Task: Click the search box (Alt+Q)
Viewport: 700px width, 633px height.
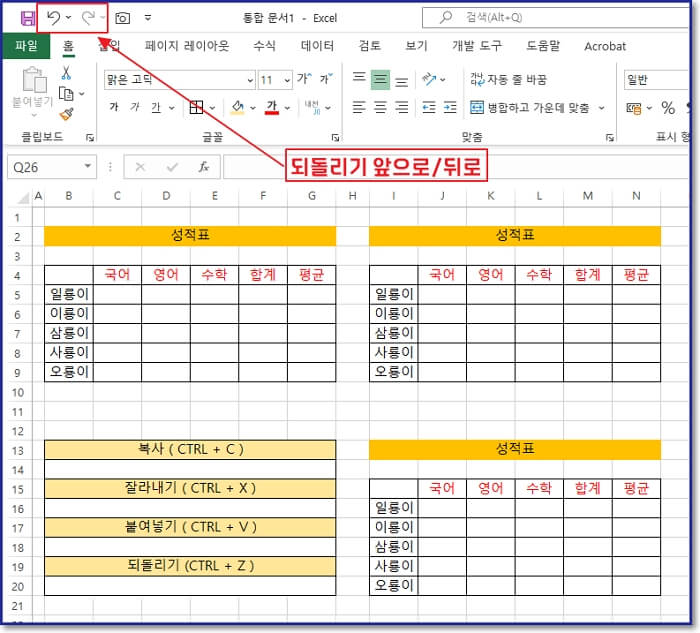Action: 555,17
